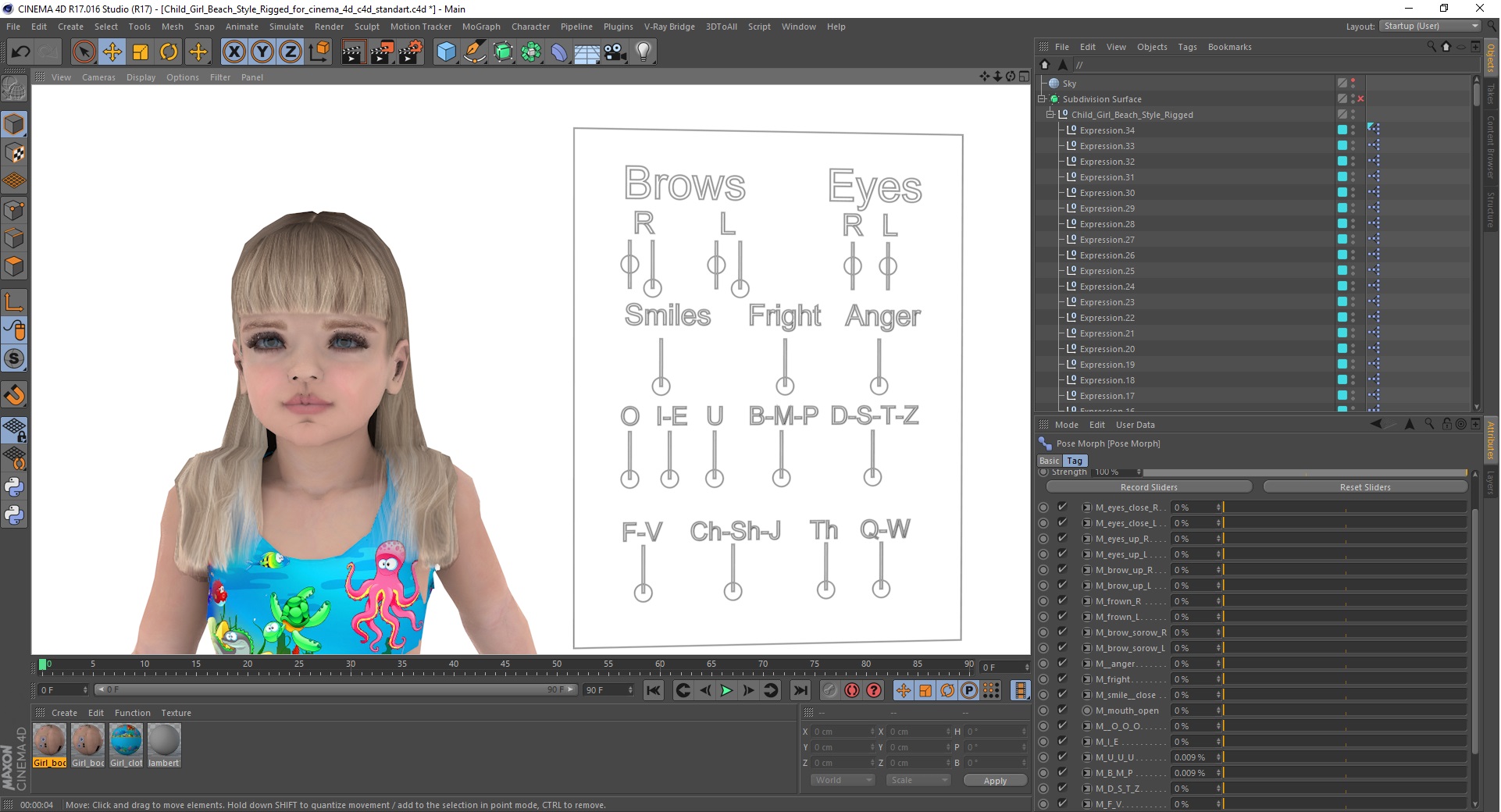
Task: Open the MoGraph menu
Action: [481, 27]
